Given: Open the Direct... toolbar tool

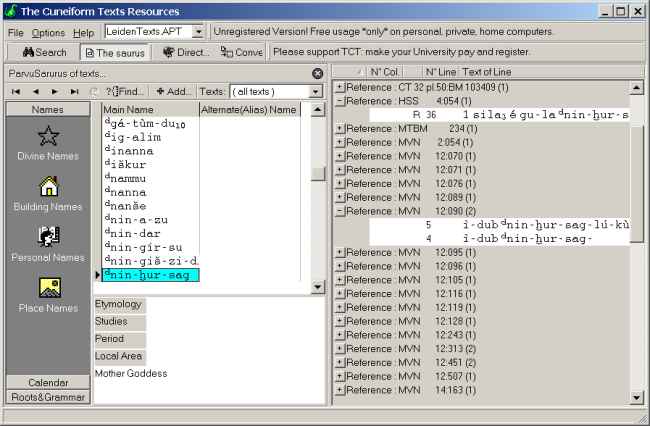Looking at the screenshot, I should click(x=185, y=52).
